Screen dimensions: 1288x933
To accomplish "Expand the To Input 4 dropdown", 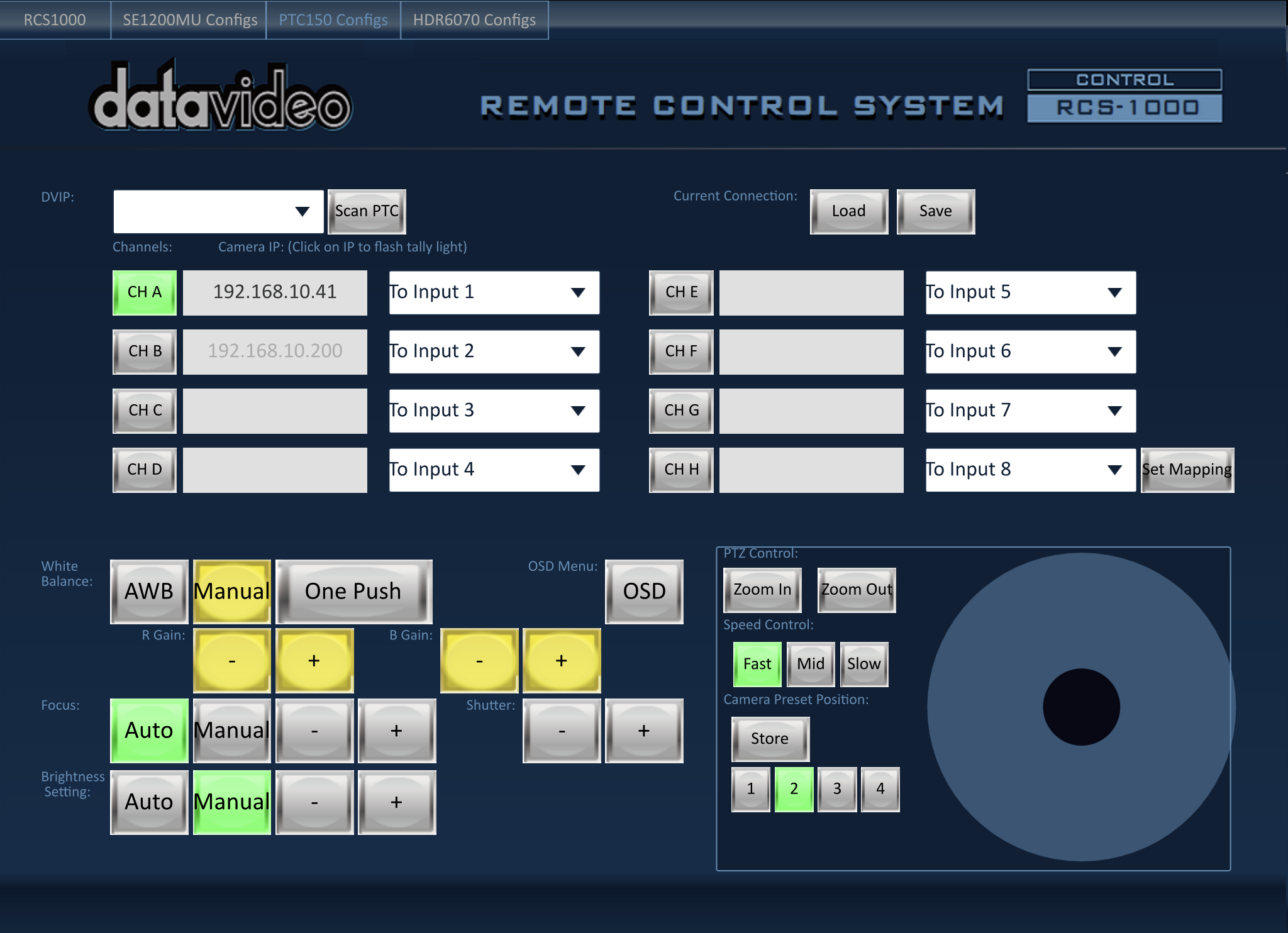I will tap(494, 470).
